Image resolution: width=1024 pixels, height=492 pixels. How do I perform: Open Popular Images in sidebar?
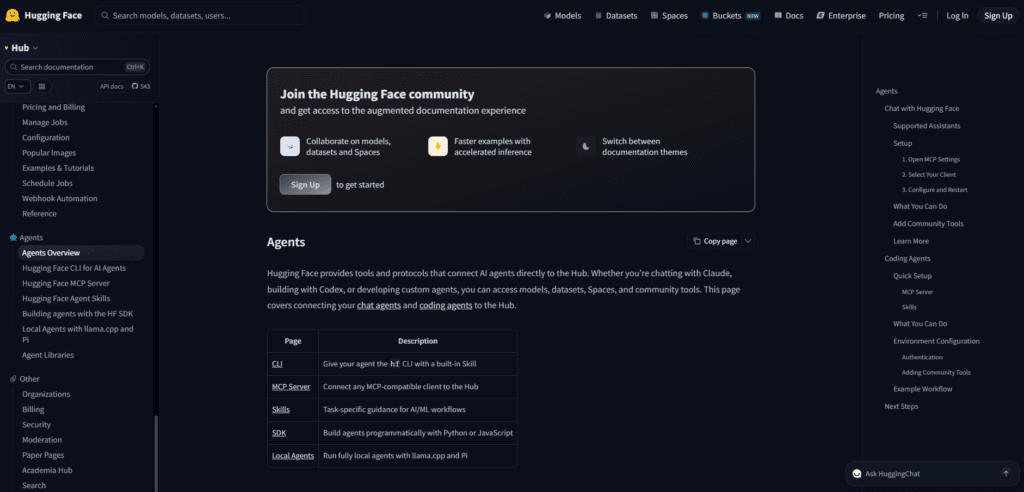tap(49, 153)
